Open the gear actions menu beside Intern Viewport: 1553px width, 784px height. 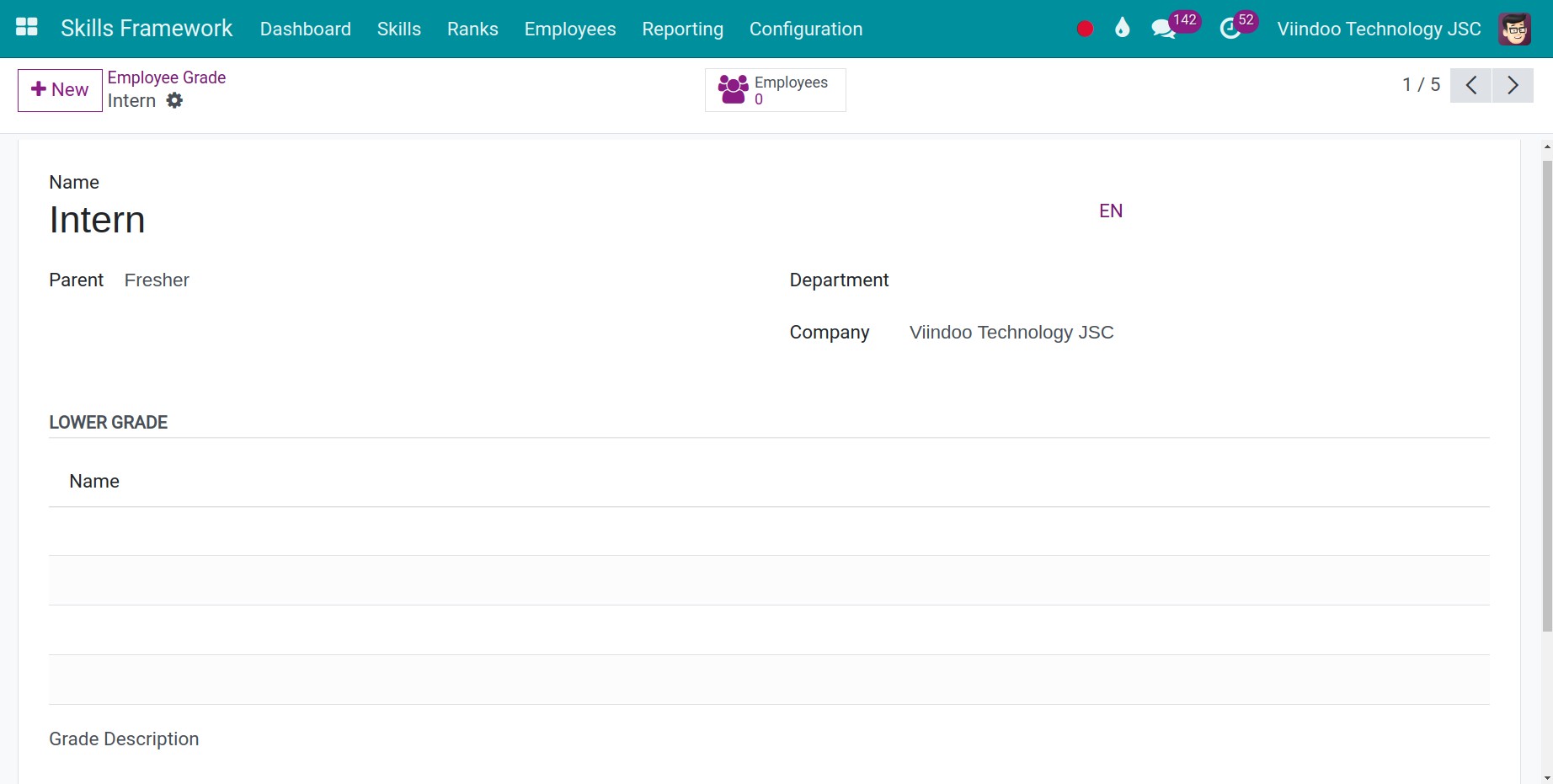[x=174, y=101]
